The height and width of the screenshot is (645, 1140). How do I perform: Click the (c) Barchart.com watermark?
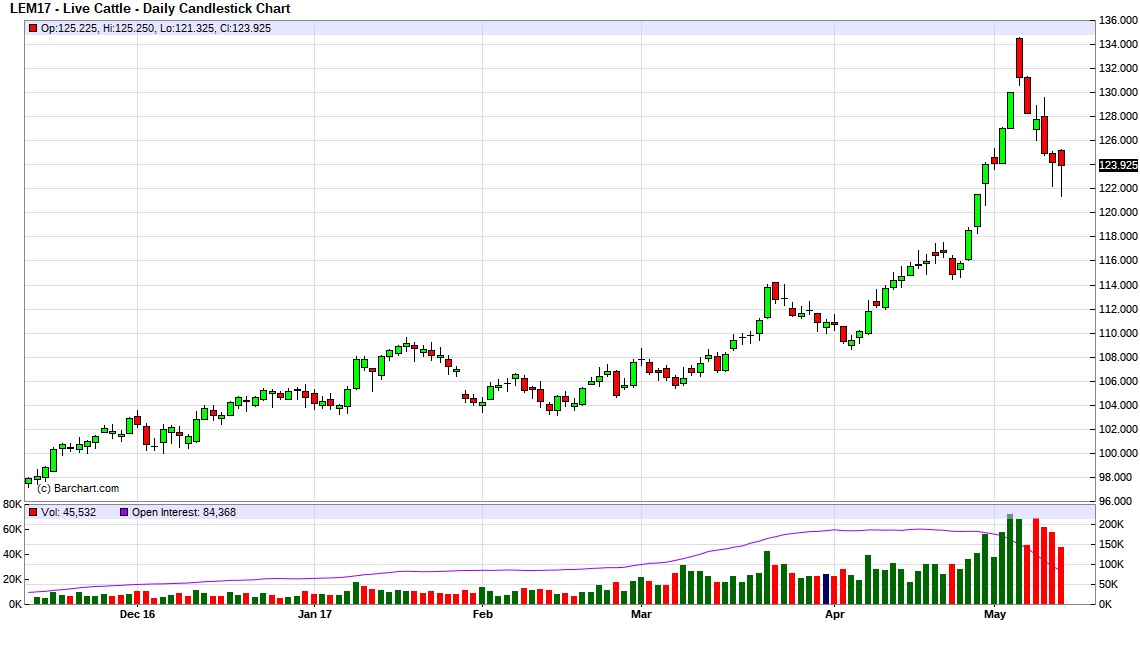[78, 489]
